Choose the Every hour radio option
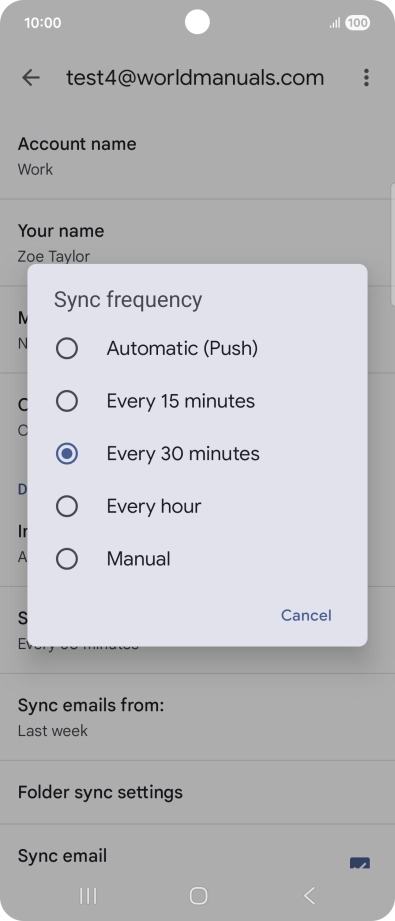 point(66,506)
